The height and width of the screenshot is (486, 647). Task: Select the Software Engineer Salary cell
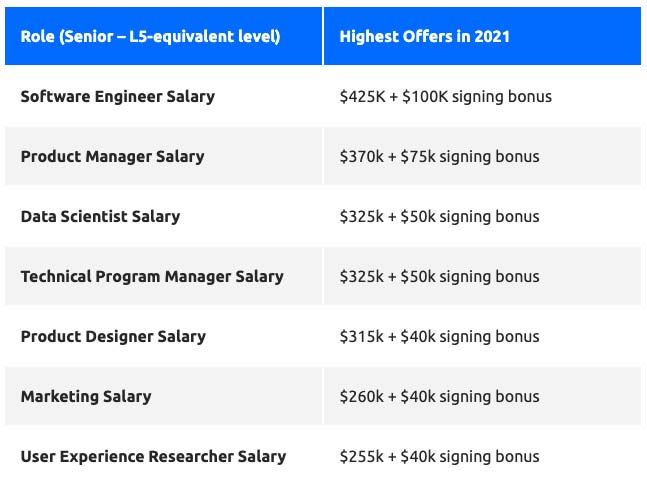click(118, 97)
